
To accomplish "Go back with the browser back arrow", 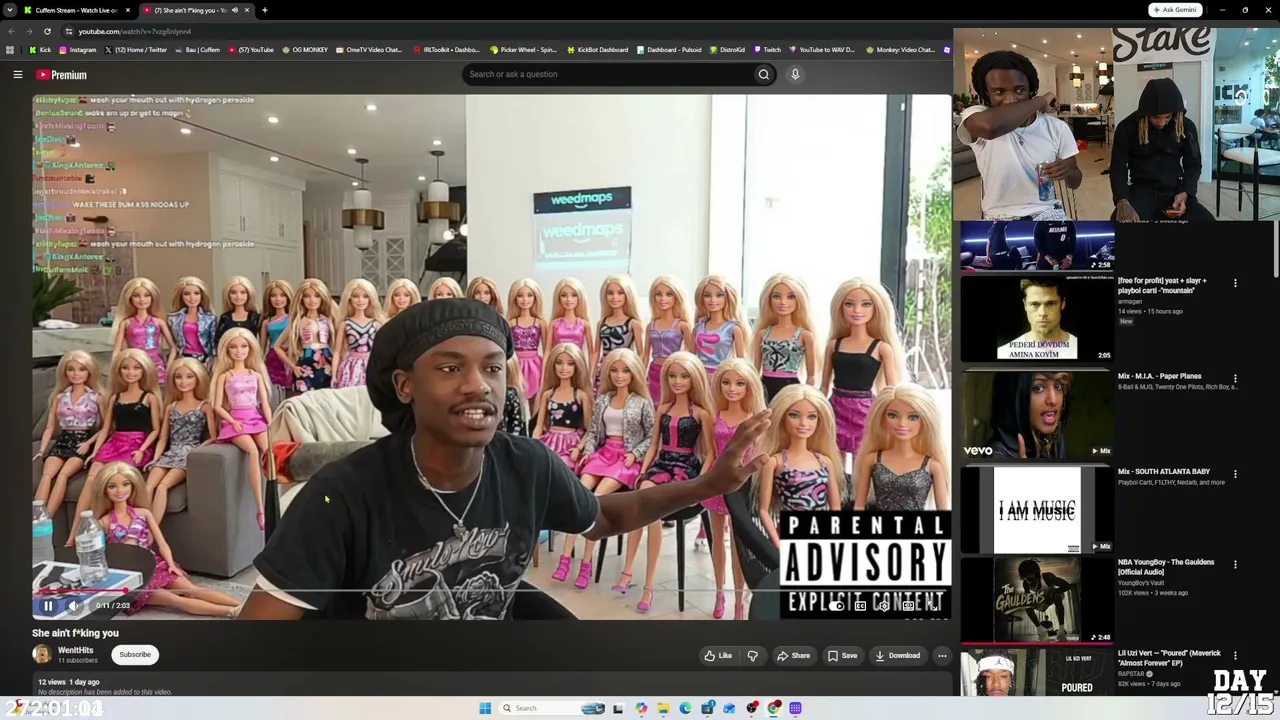I will tap(11, 32).
